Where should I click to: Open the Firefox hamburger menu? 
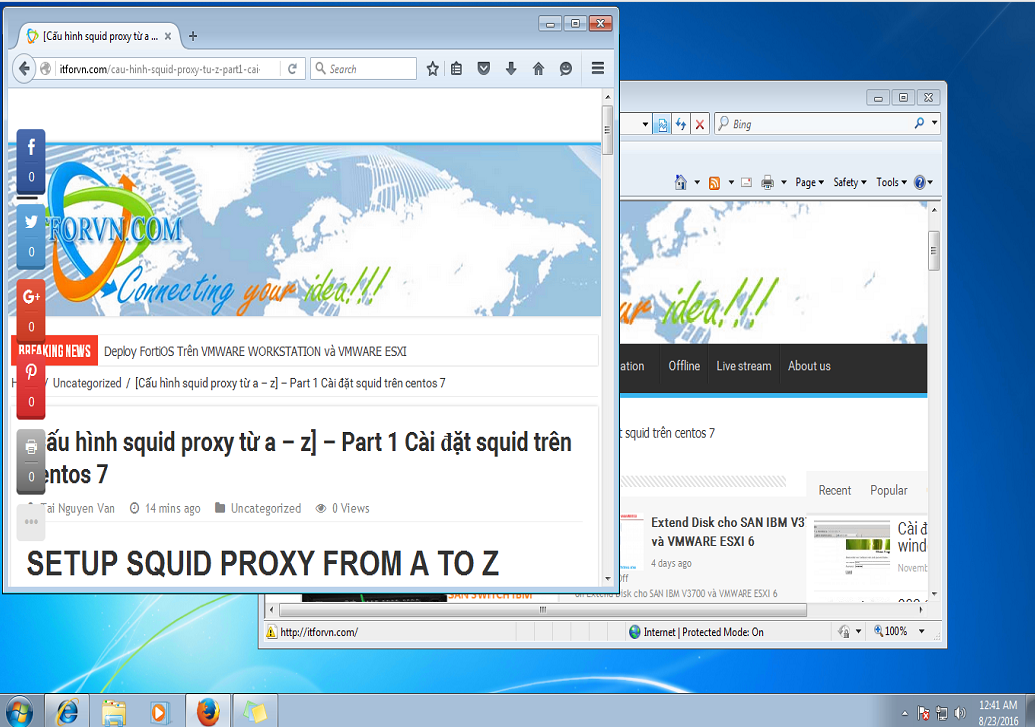coord(598,69)
